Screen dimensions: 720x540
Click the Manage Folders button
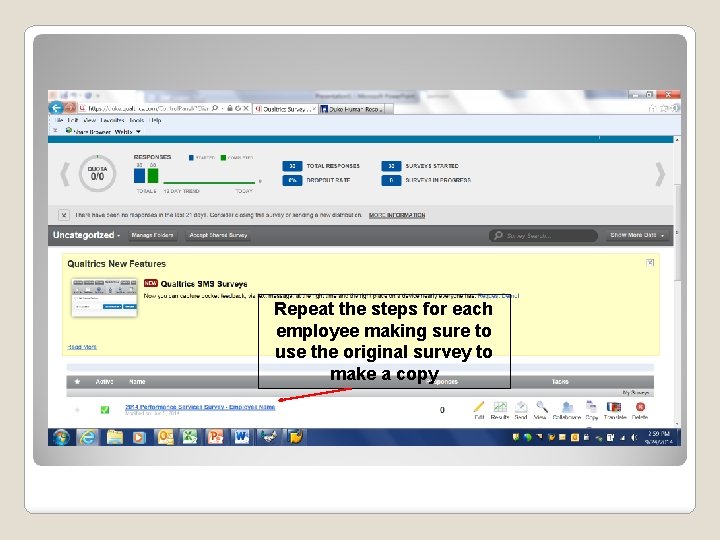point(152,235)
